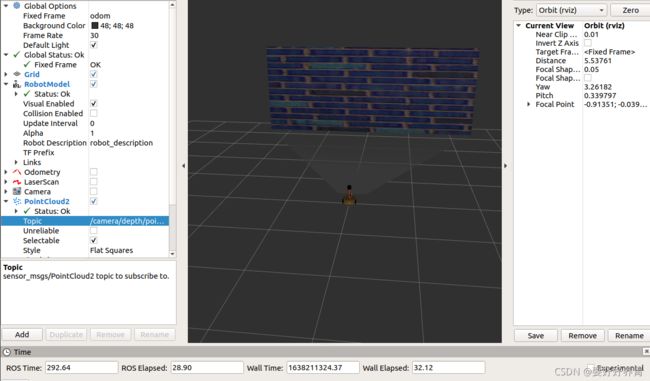Click the Fixed Frame value odom
Screen dimensions: 650x381
100,16
